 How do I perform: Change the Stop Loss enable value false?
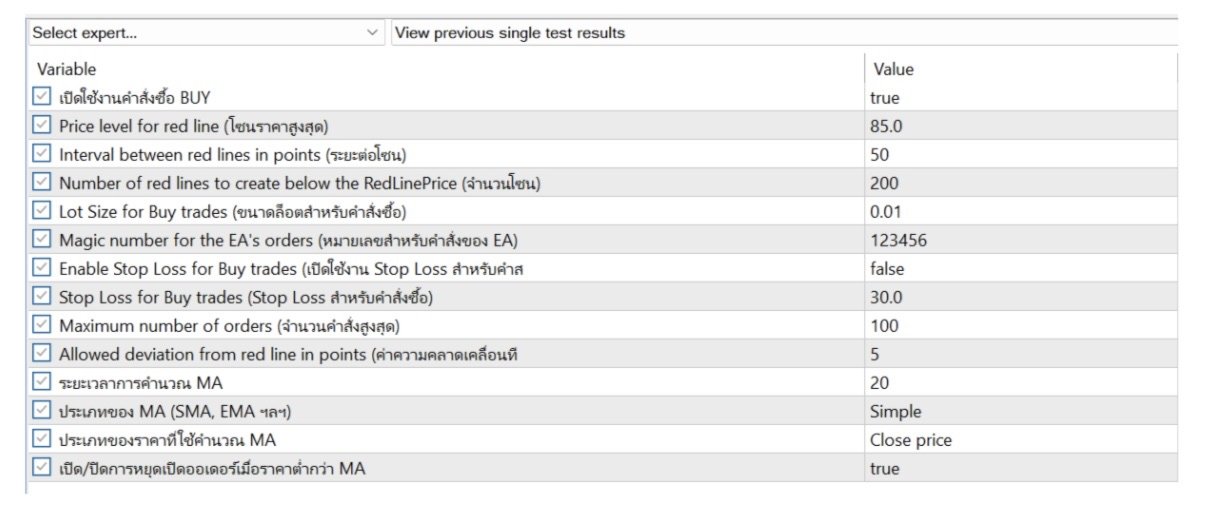point(887,268)
